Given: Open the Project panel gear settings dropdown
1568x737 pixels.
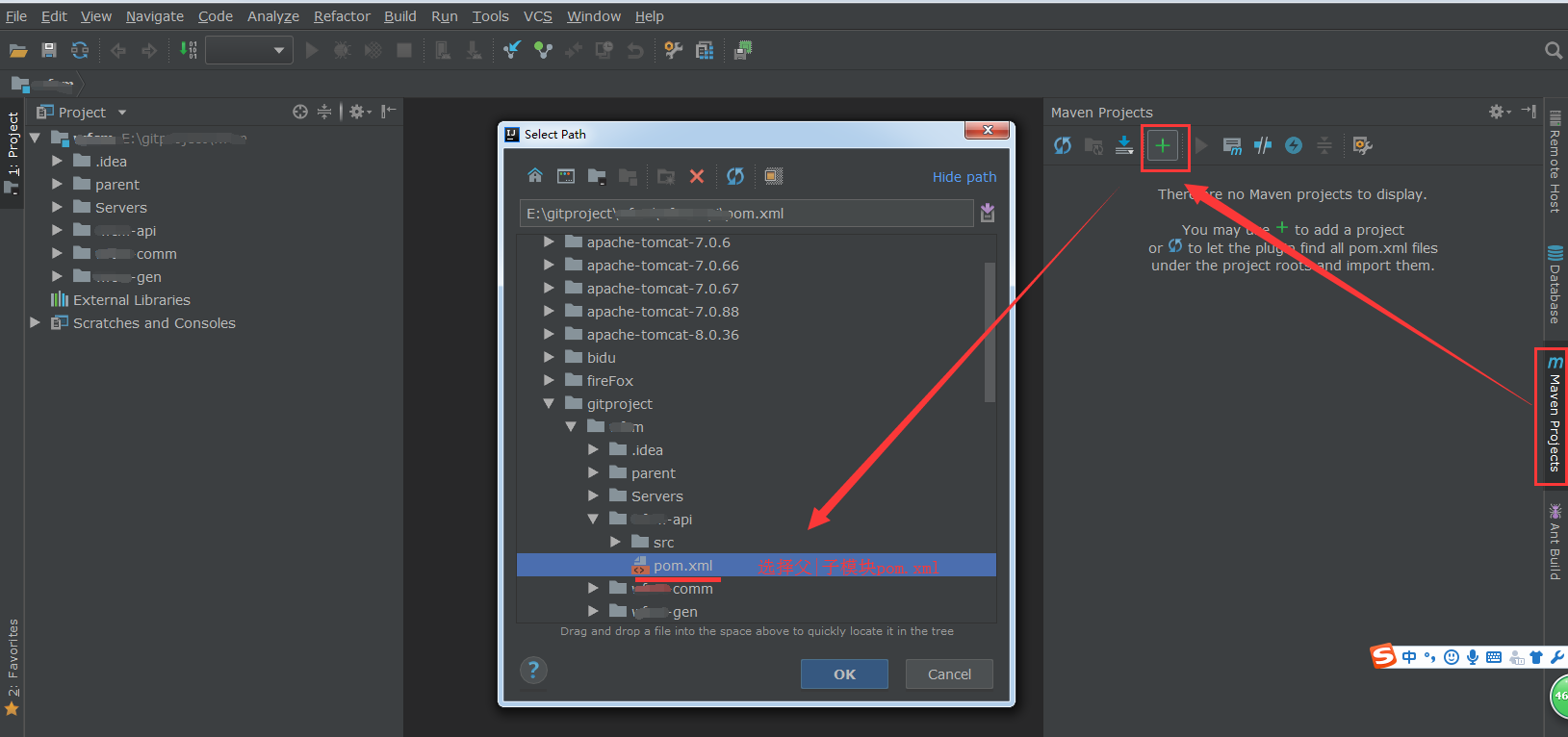Looking at the screenshot, I should [x=360, y=112].
